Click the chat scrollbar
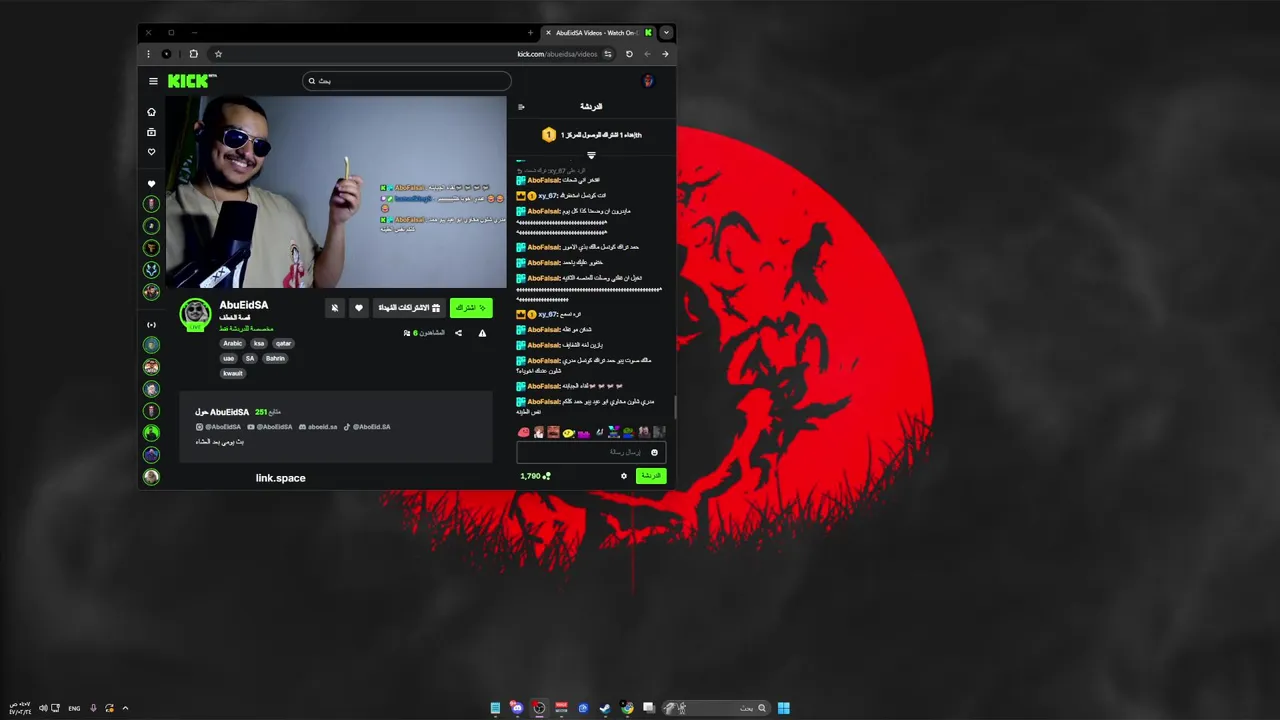Viewport: 1280px width, 720px height. click(x=674, y=407)
